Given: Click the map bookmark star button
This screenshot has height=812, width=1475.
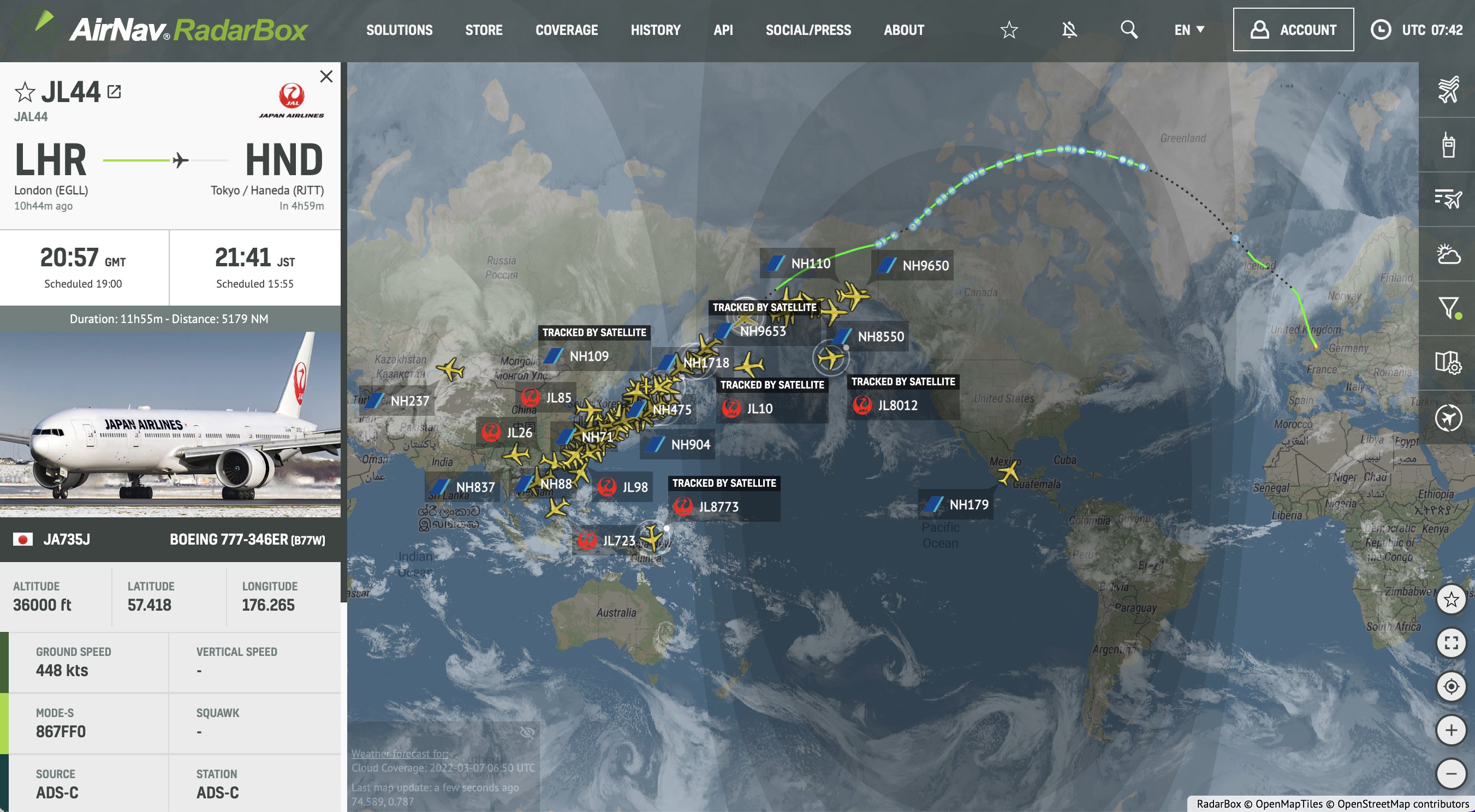Looking at the screenshot, I should (1451, 599).
